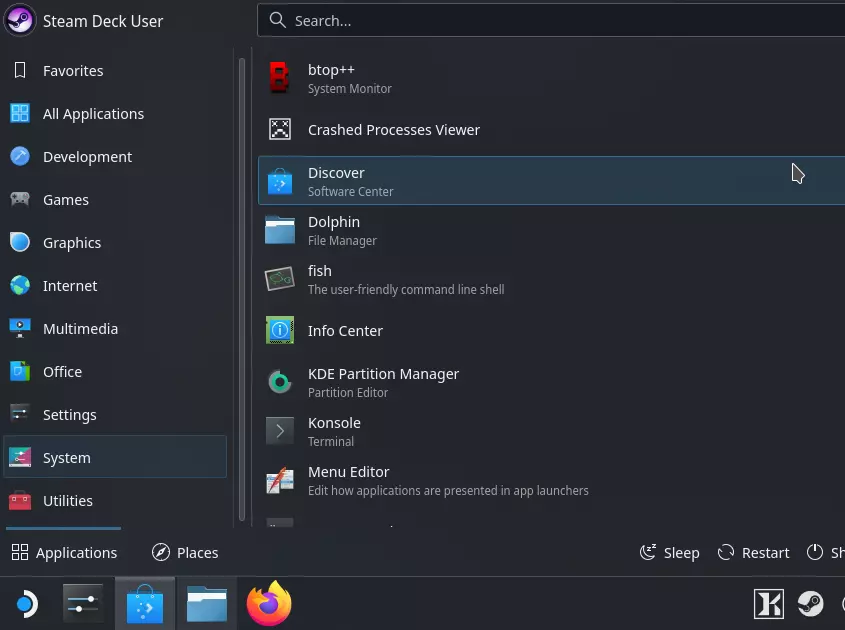
Task: Click inside the Search field
Action: pos(551,20)
